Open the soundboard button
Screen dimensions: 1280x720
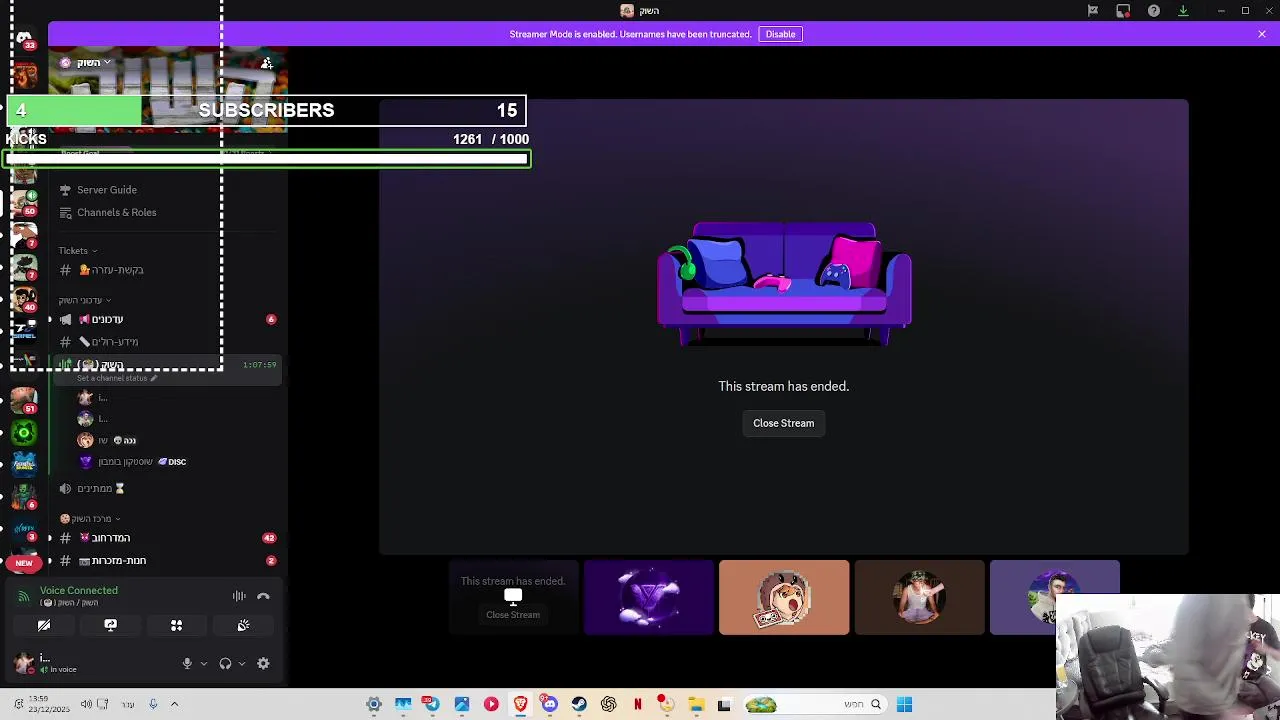click(x=243, y=625)
